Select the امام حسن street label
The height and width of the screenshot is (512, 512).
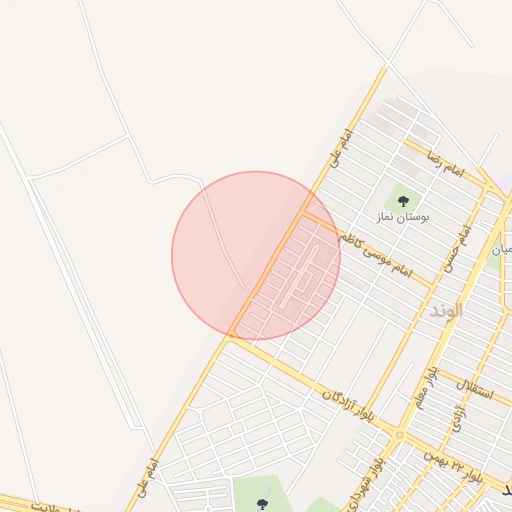(x=457, y=249)
